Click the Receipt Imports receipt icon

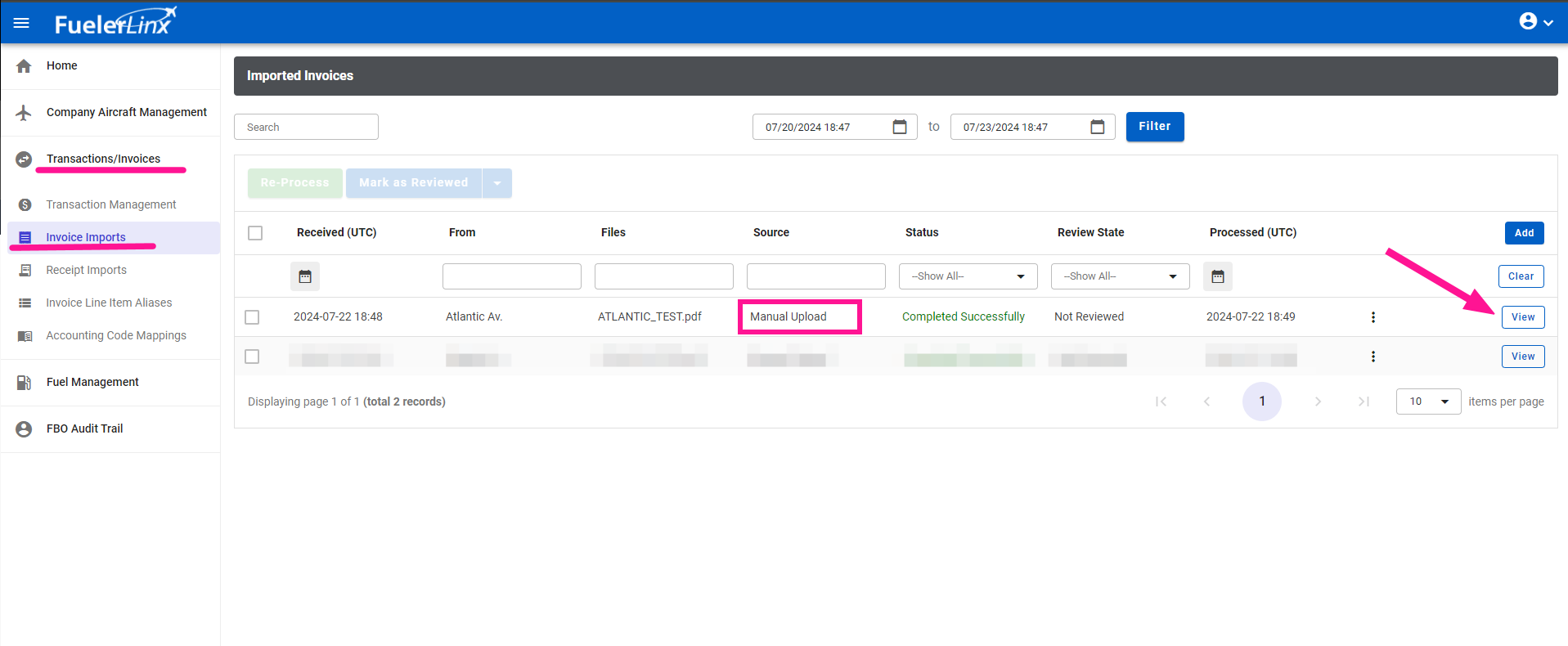[25, 270]
